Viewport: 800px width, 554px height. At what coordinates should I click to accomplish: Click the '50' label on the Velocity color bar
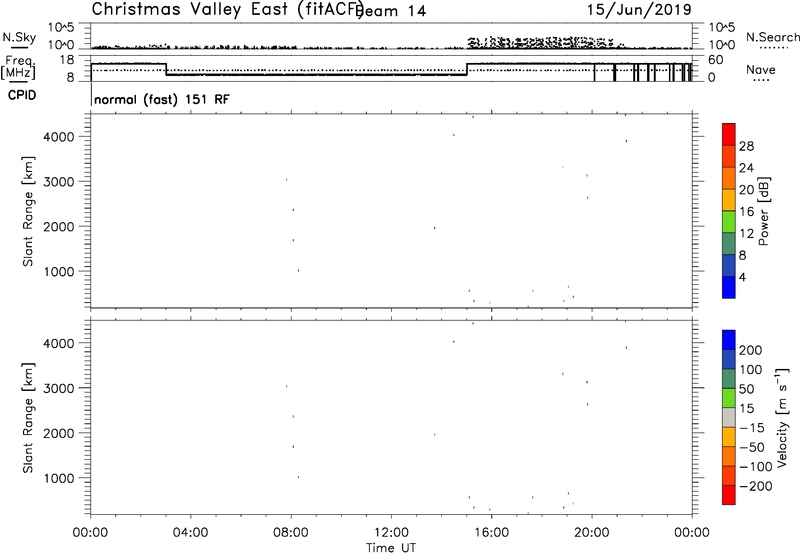[x=746, y=389]
